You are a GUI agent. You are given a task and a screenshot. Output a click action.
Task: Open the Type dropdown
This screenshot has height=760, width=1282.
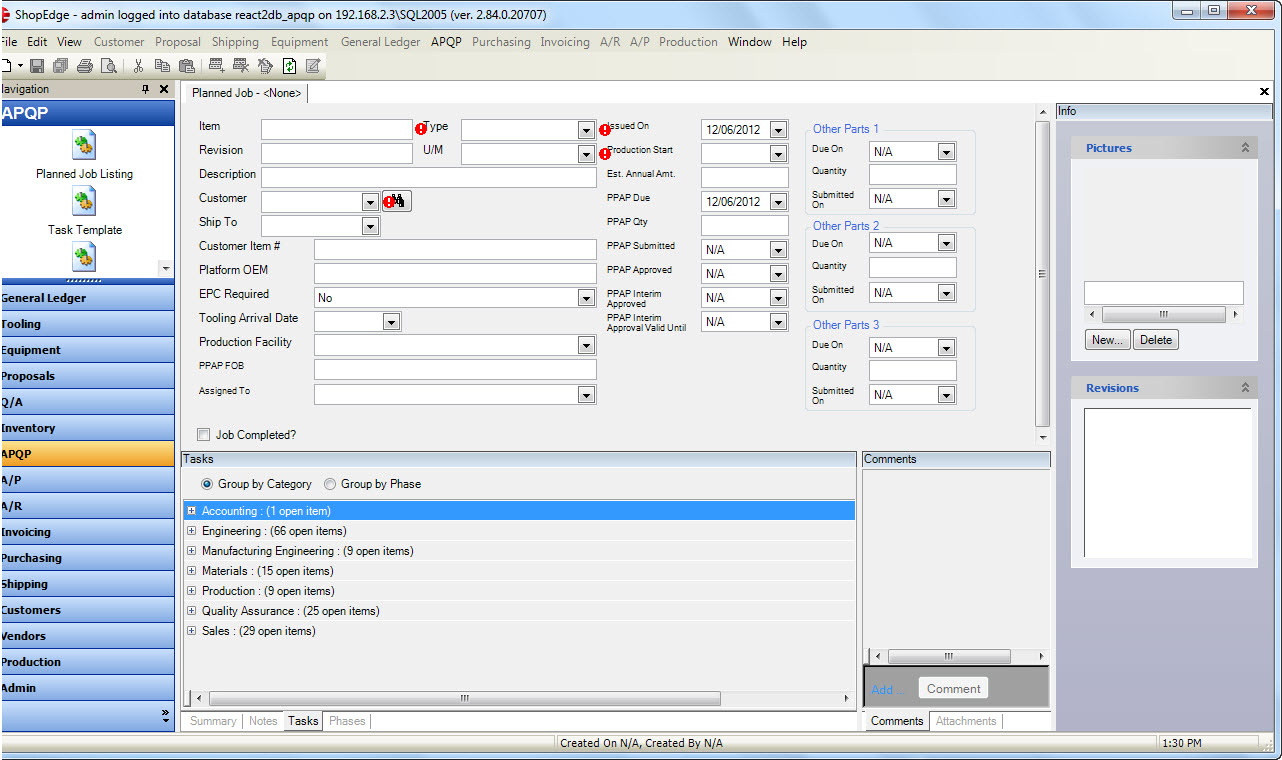coord(586,130)
